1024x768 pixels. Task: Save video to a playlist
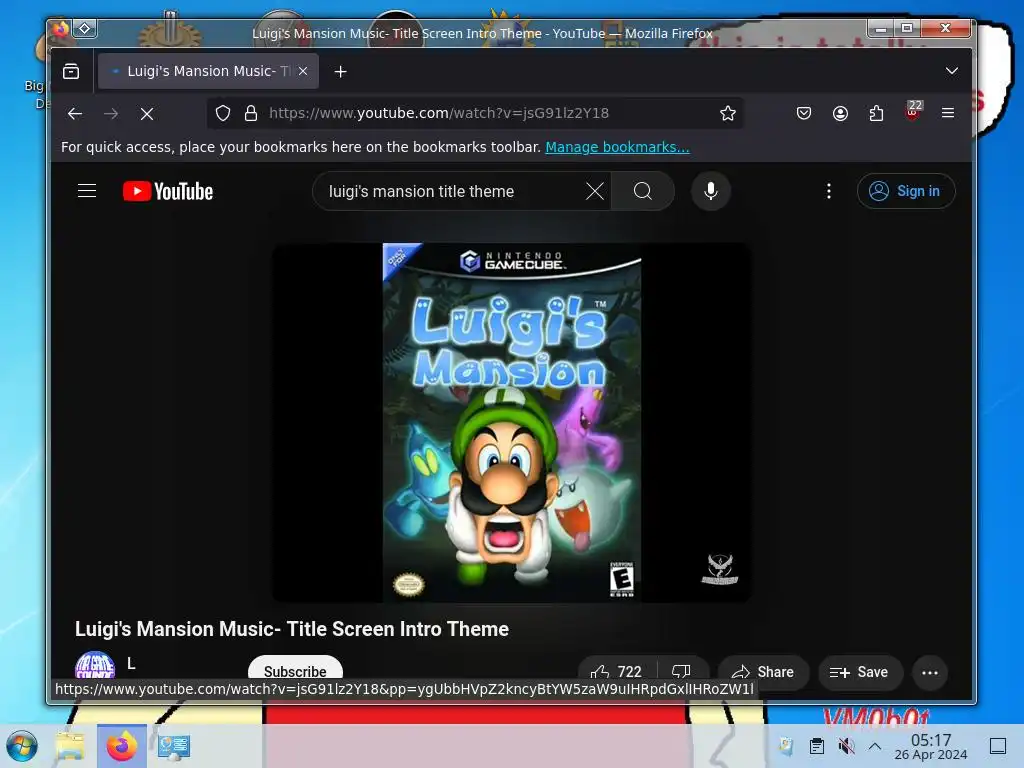point(860,672)
